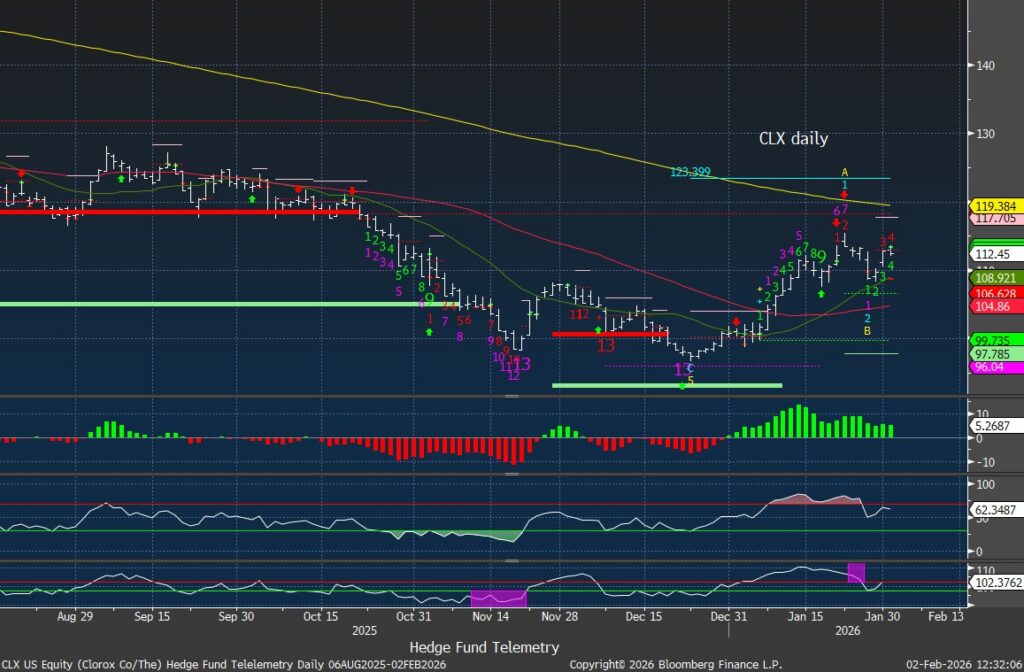This screenshot has height=672, width=1024.
Task: Click the large red 13 countdown marker
Action: coord(605,346)
